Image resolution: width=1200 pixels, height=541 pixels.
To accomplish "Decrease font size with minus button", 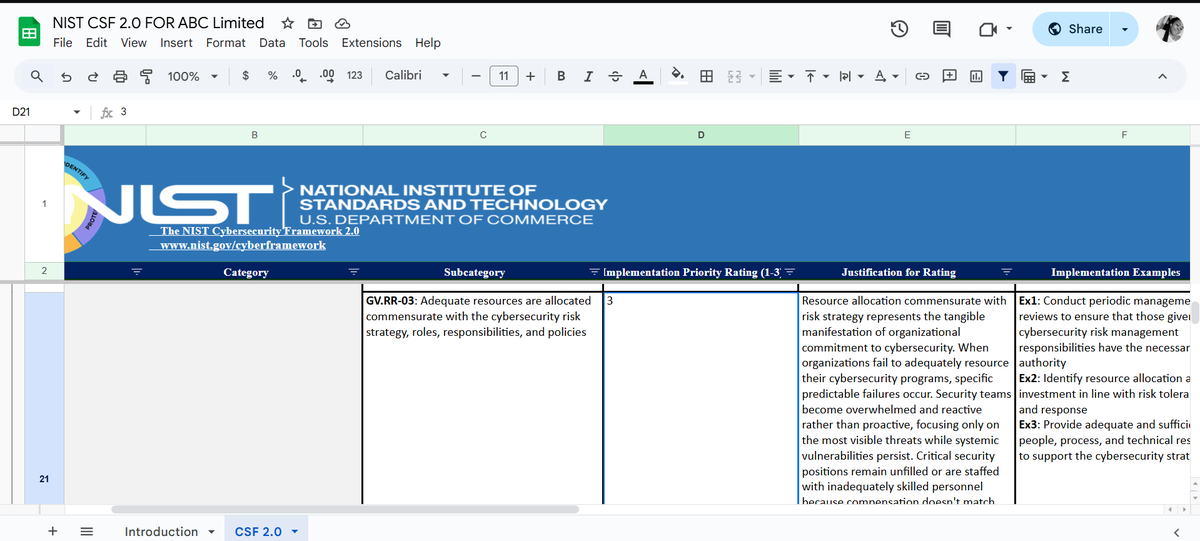I will 476,76.
